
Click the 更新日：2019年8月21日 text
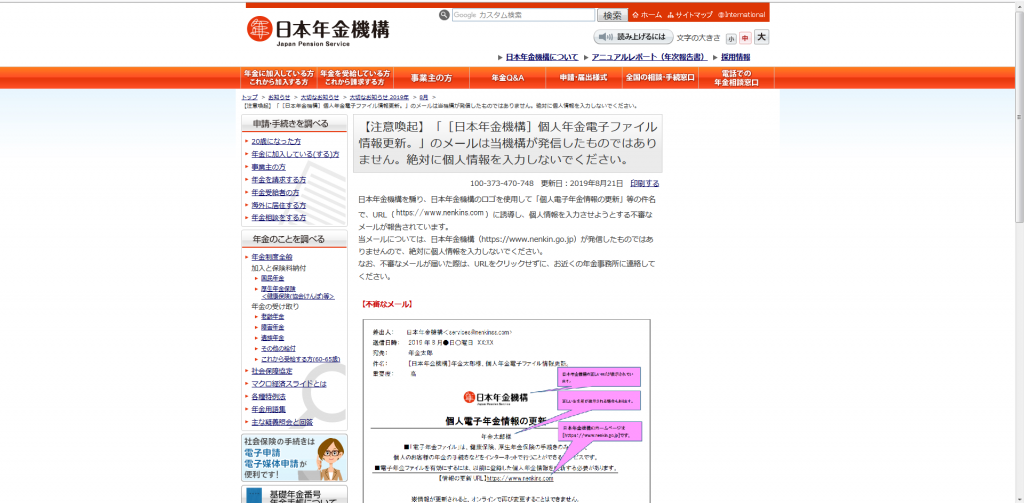(x=582, y=184)
